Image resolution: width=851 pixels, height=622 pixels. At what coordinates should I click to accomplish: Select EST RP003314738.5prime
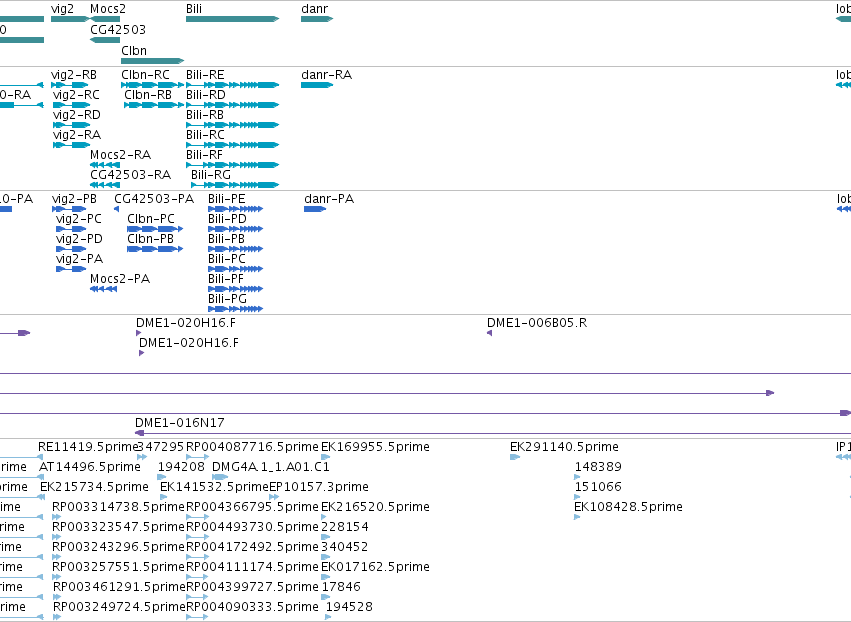119,507
